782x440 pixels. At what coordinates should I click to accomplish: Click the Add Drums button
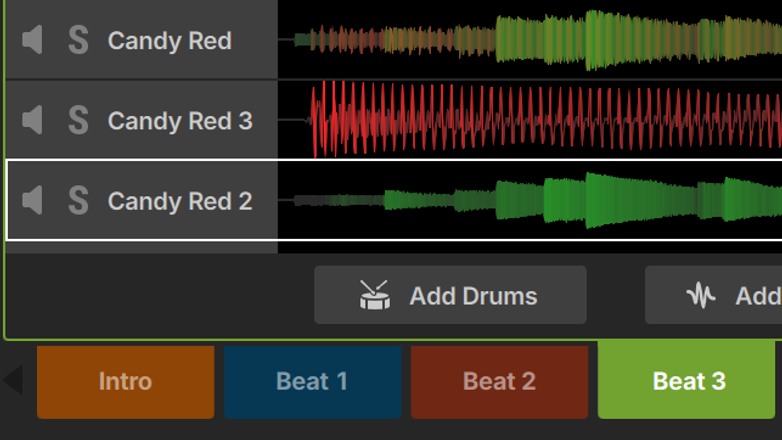coord(450,295)
